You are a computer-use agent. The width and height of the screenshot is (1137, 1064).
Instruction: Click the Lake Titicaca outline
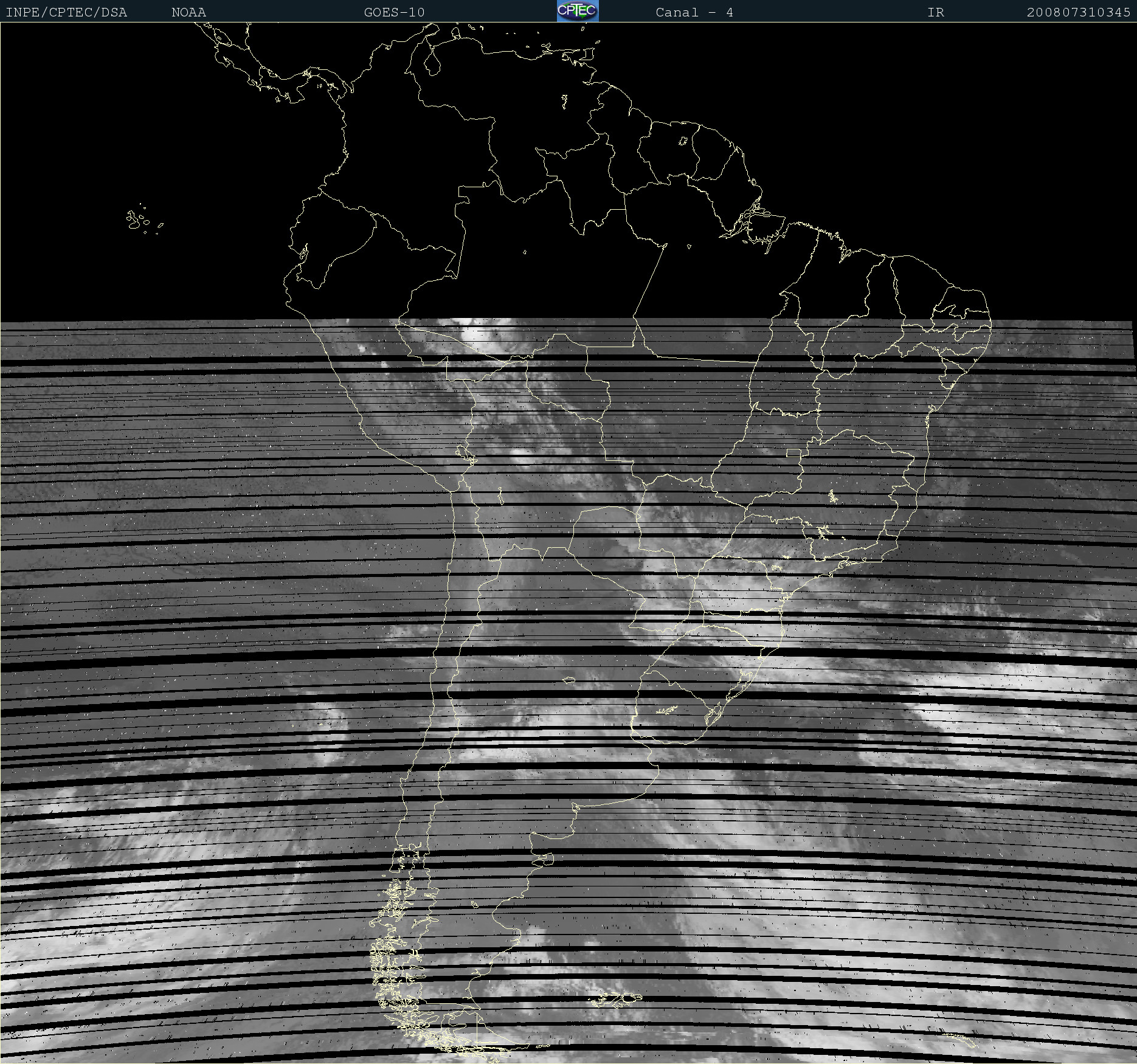[x=465, y=453]
